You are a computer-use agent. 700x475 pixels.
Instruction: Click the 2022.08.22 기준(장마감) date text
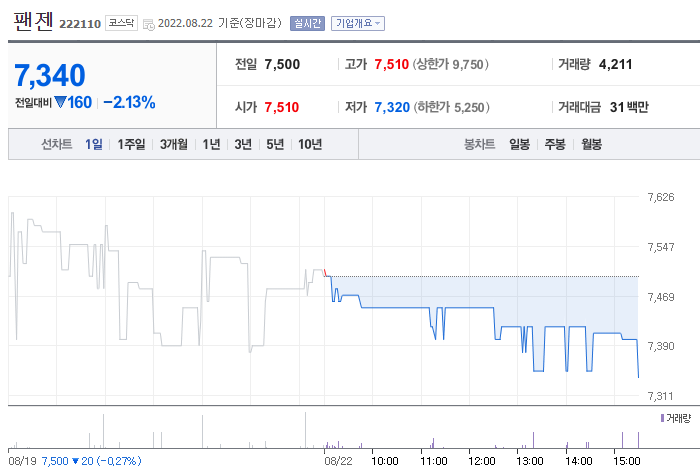coord(220,23)
